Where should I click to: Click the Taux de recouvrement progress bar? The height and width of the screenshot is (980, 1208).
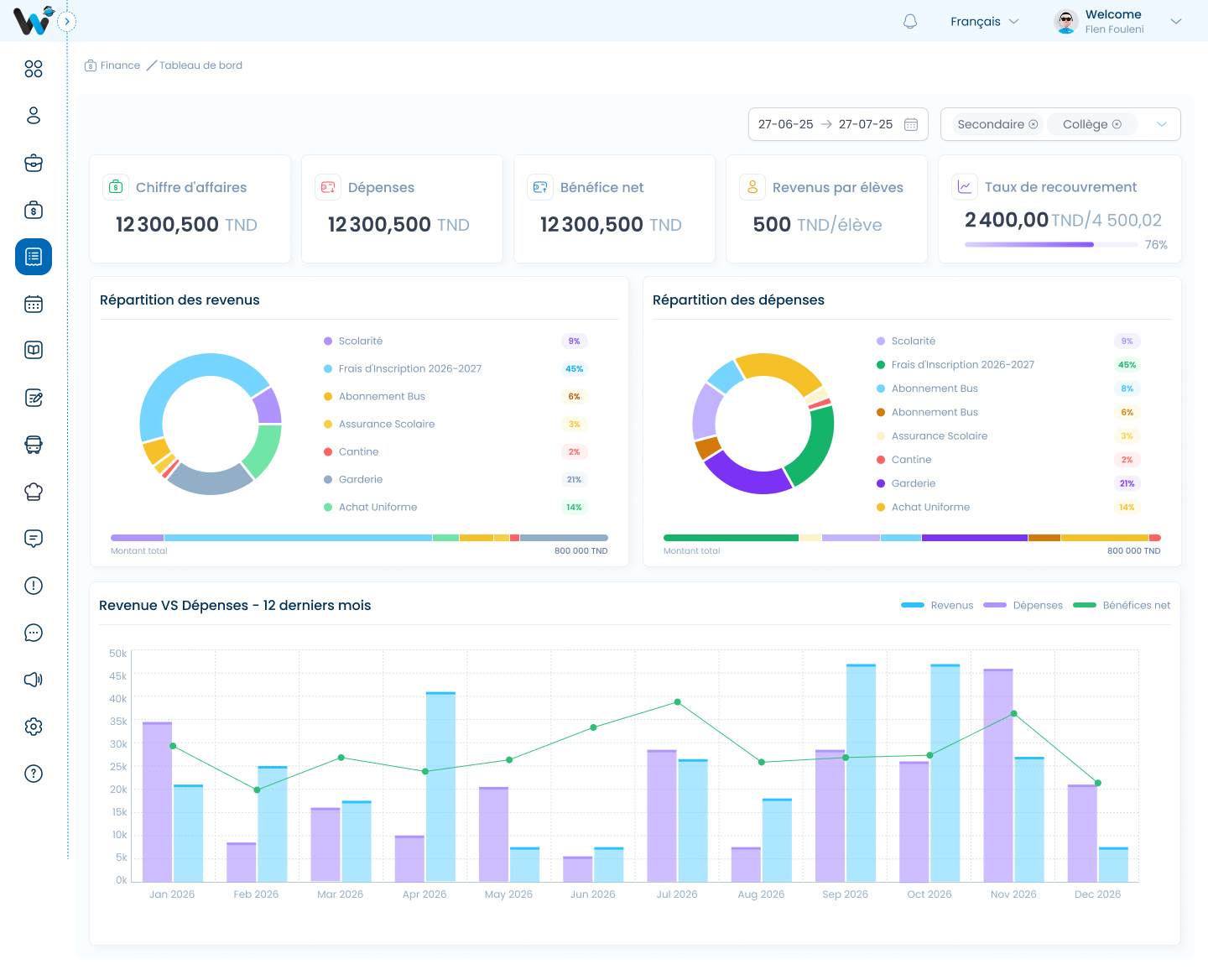[1051, 245]
